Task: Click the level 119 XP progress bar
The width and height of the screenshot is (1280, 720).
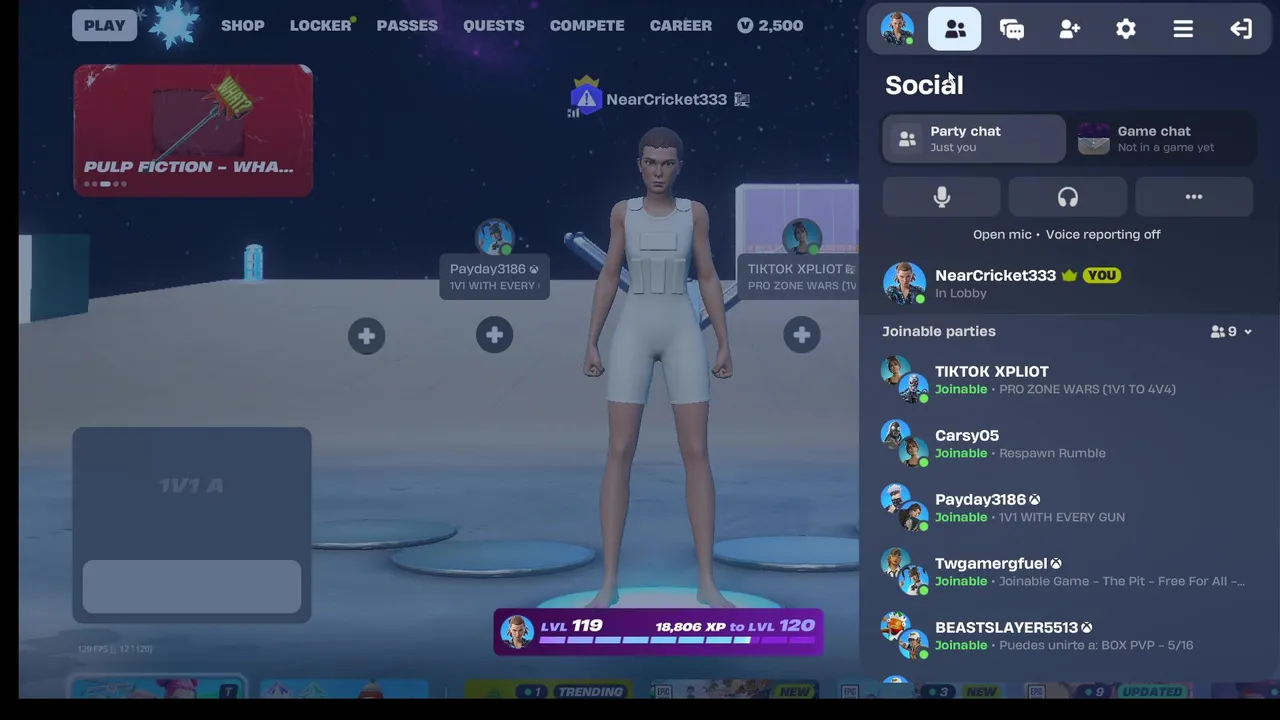Action: pyautogui.click(x=658, y=632)
